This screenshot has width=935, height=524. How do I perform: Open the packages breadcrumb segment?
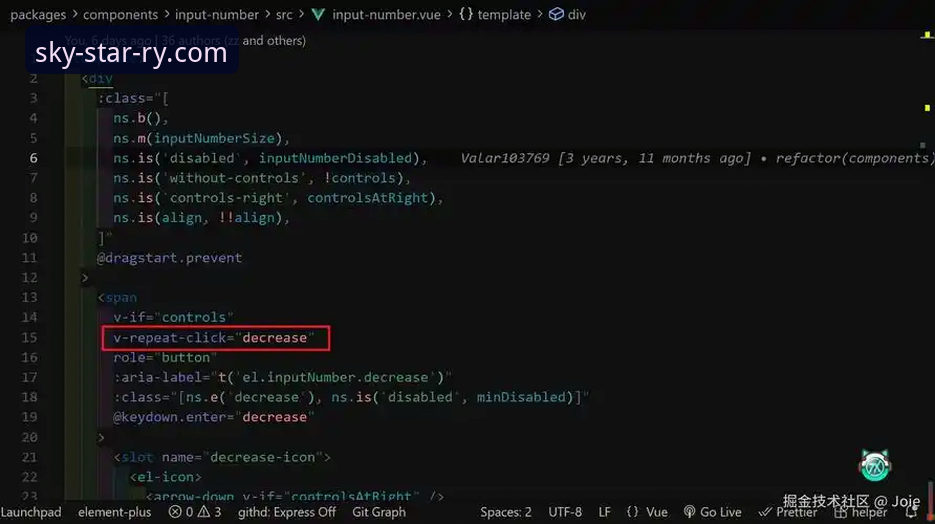pos(38,14)
